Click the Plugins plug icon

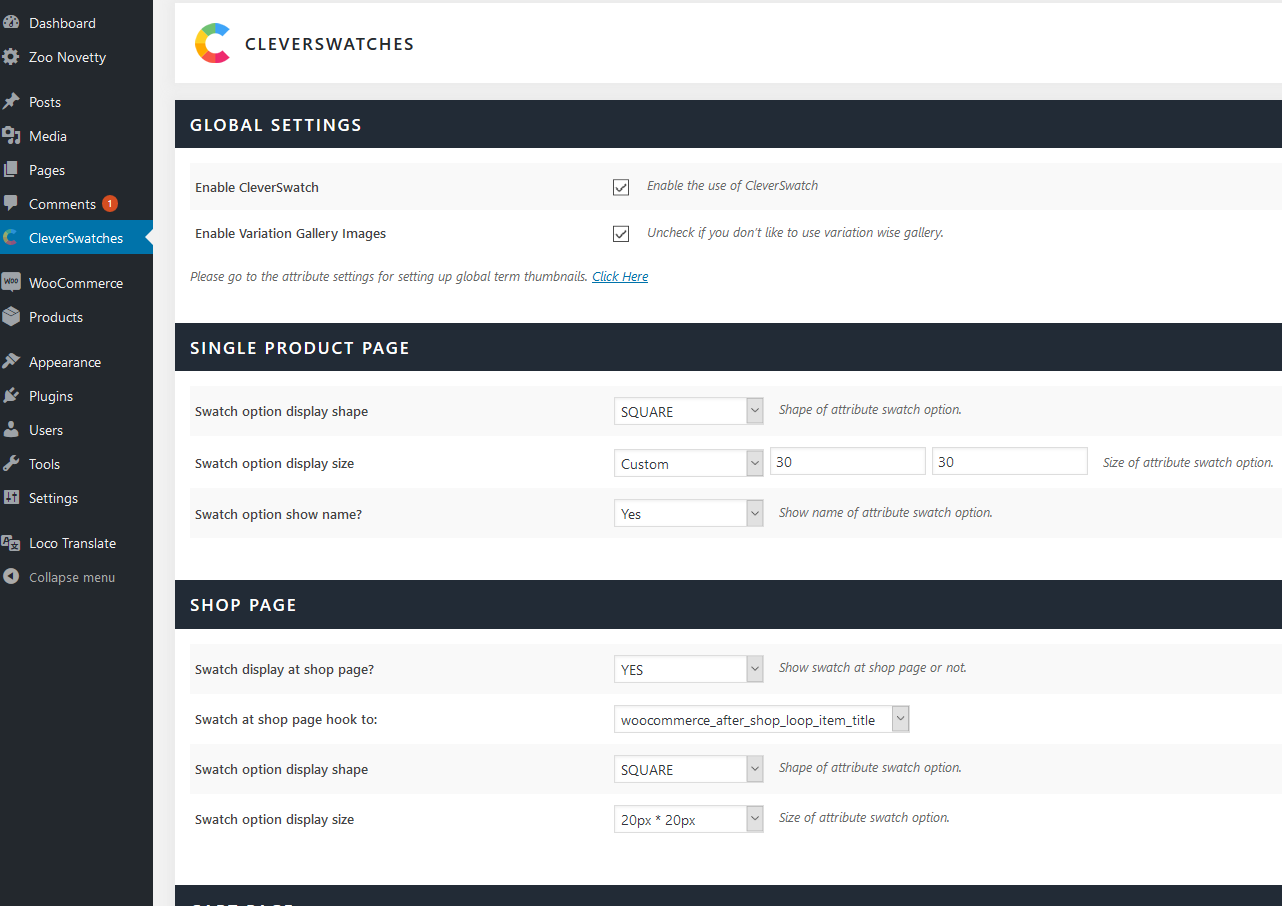(x=11, y=396)
